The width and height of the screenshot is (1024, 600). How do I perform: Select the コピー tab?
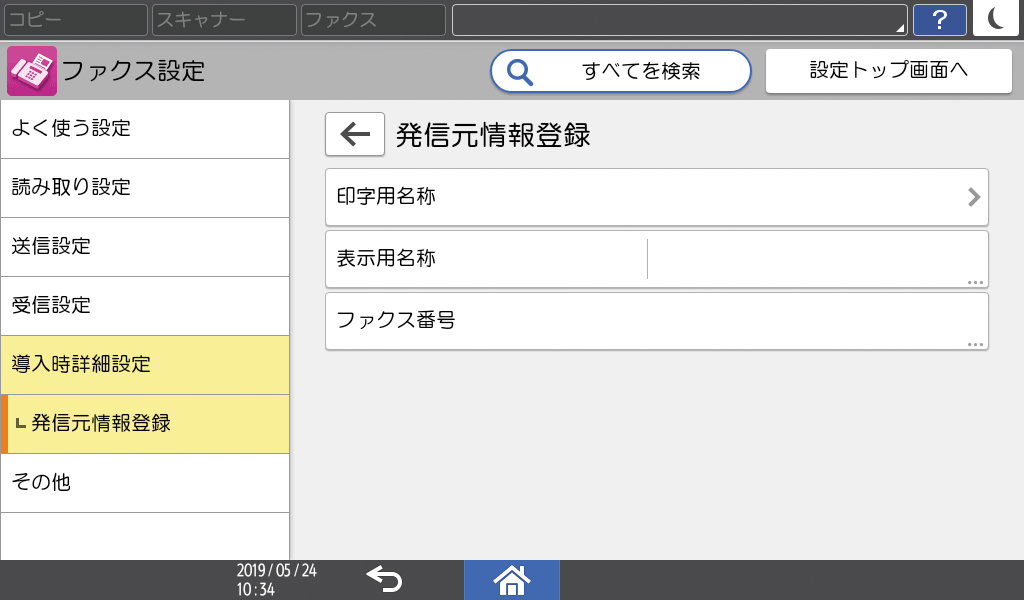coord(75,19)
